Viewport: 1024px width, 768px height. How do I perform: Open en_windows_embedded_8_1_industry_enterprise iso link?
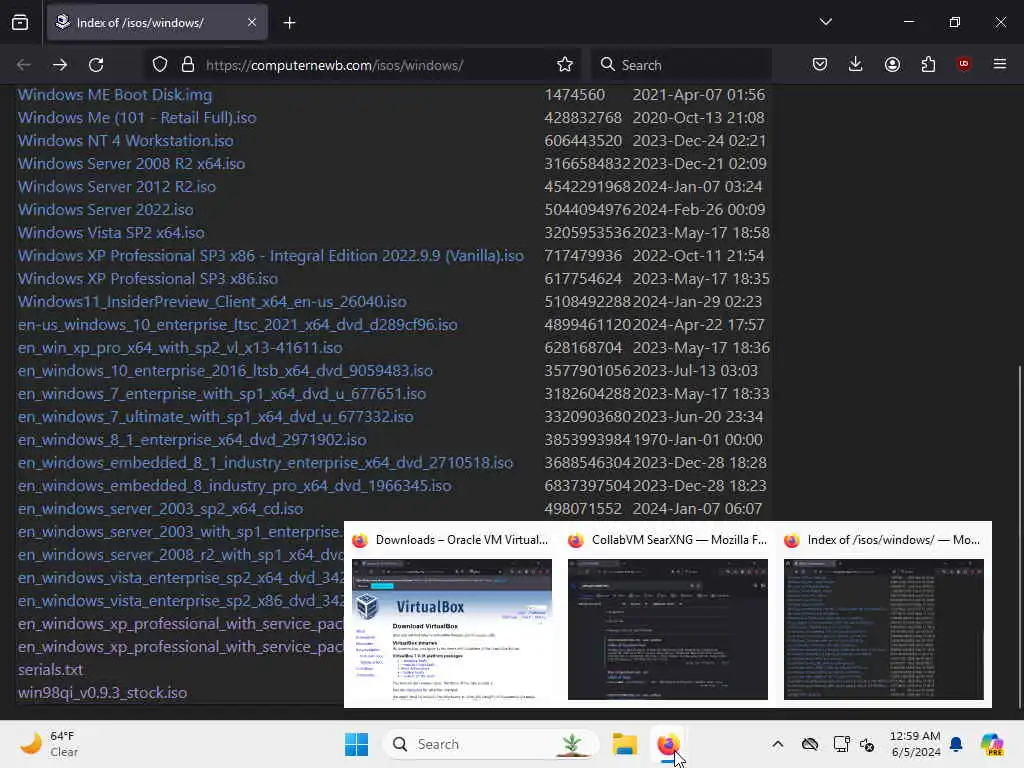pos(265,462)
